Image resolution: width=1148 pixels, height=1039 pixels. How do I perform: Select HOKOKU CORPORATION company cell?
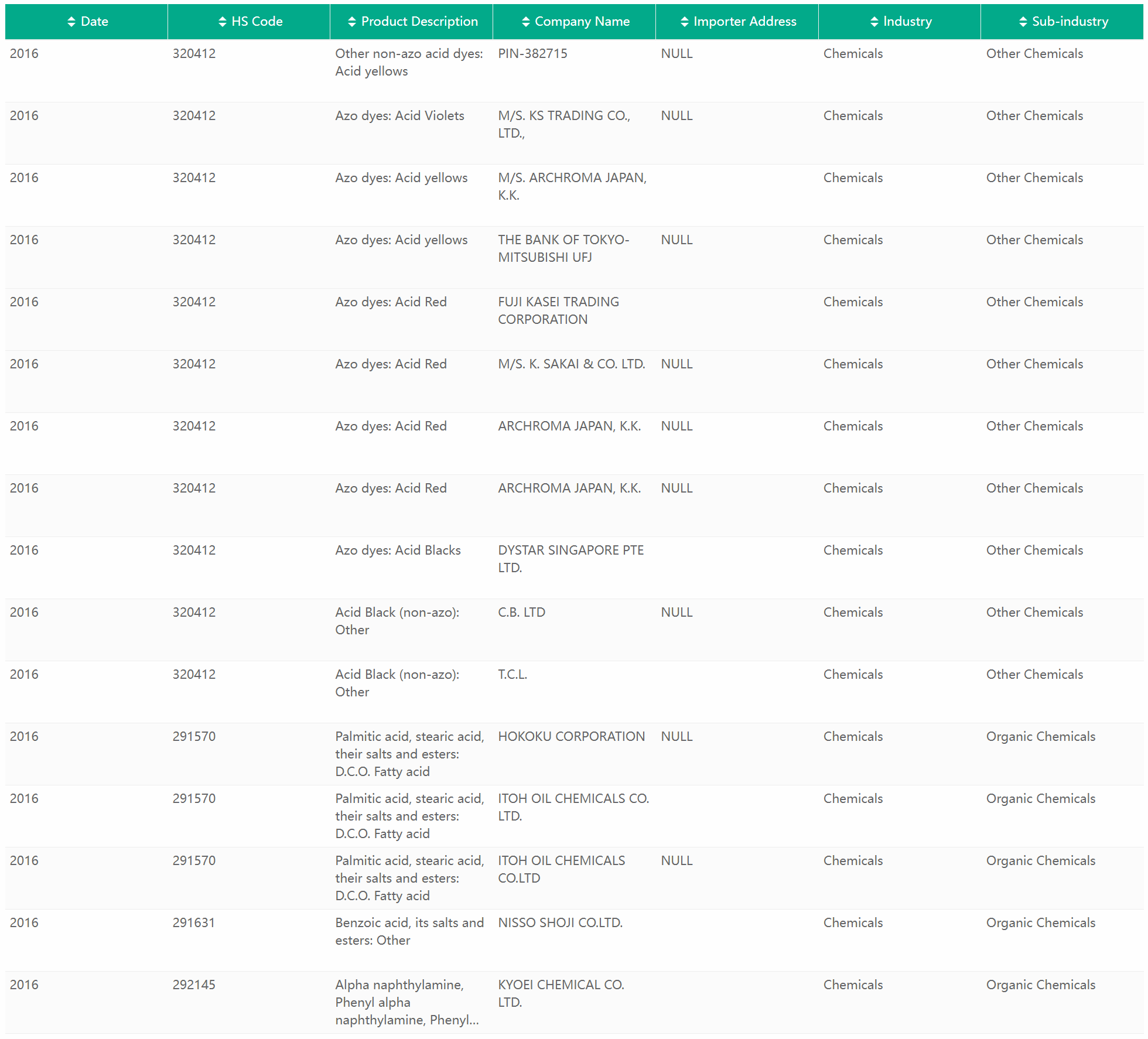point(574,754)
